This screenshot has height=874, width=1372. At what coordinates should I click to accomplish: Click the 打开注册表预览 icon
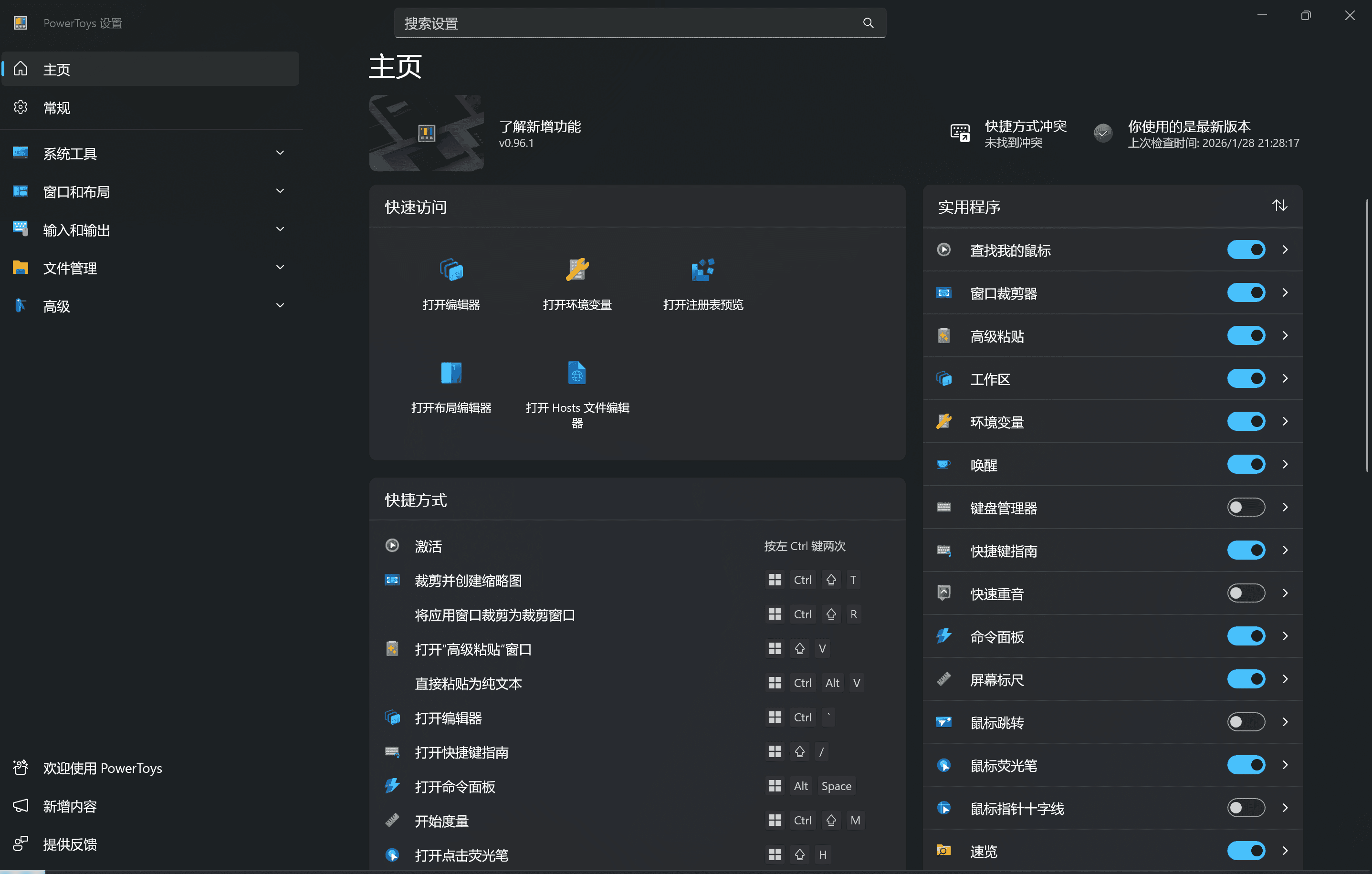click(x=702, y=270)
